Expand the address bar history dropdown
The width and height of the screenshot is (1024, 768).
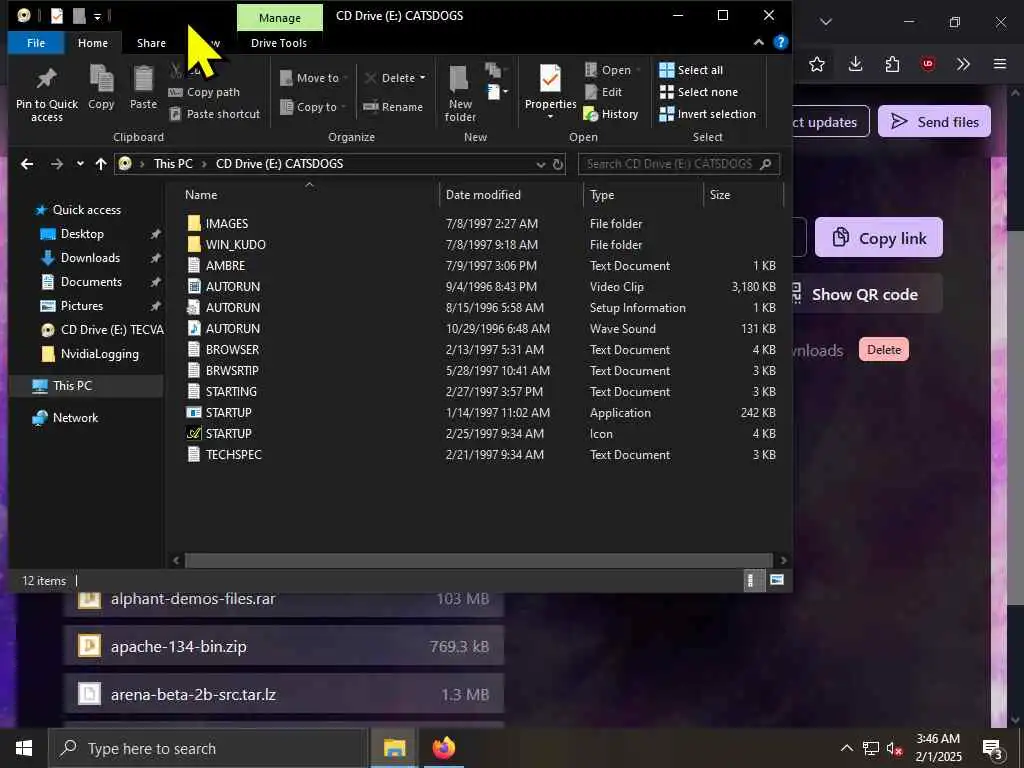coord(540,165)
